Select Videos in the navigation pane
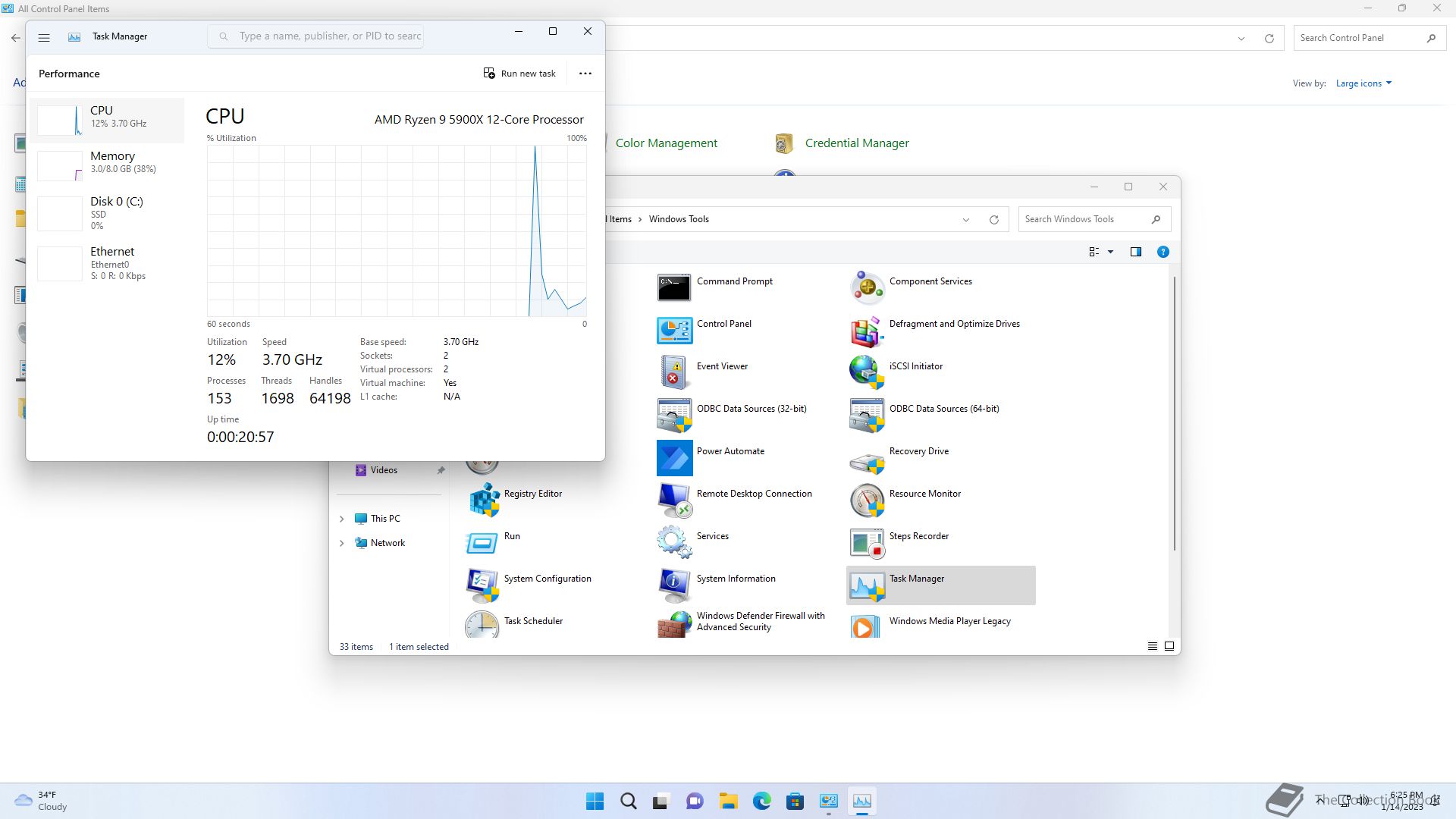 pyautogui.click(x=384, y=470)
